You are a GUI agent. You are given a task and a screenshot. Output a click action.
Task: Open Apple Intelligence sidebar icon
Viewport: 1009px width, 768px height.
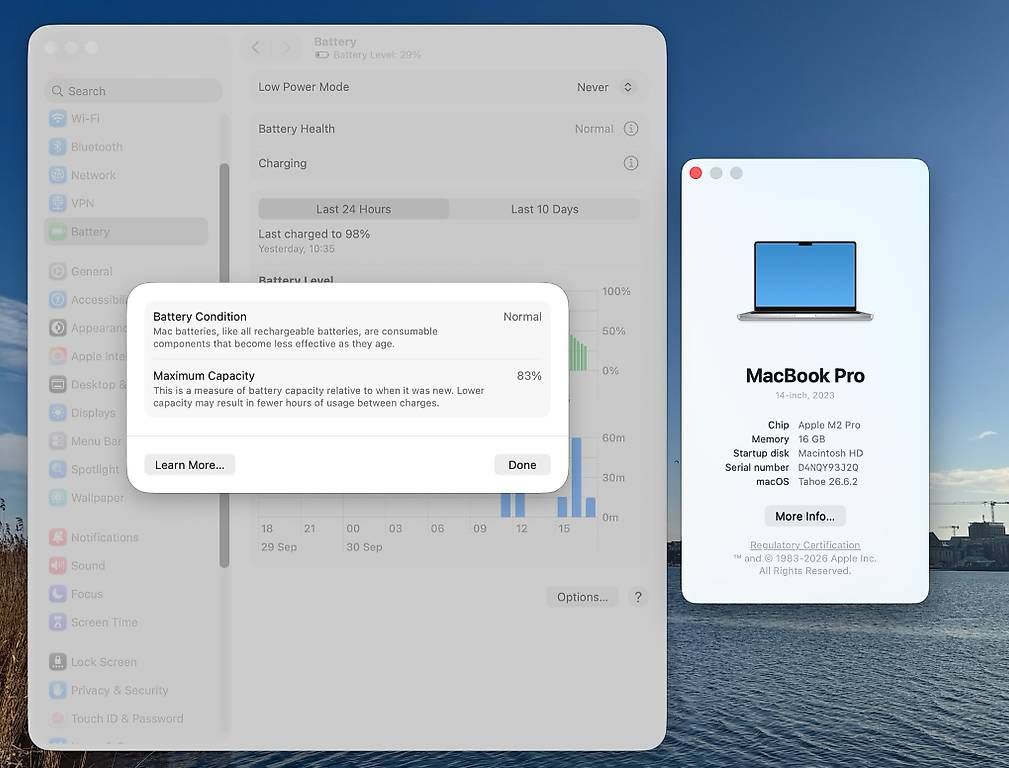(x=58, y=356)
